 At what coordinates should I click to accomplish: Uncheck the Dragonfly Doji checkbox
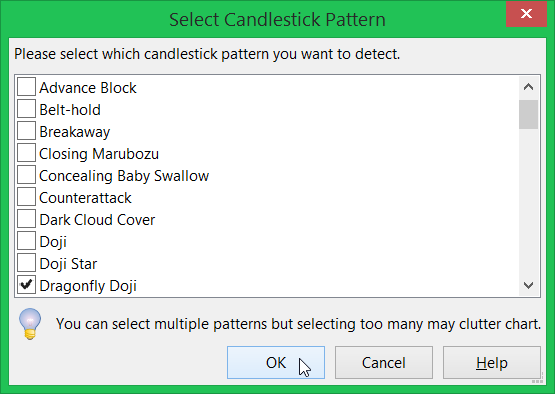click(x=26, y=285)
